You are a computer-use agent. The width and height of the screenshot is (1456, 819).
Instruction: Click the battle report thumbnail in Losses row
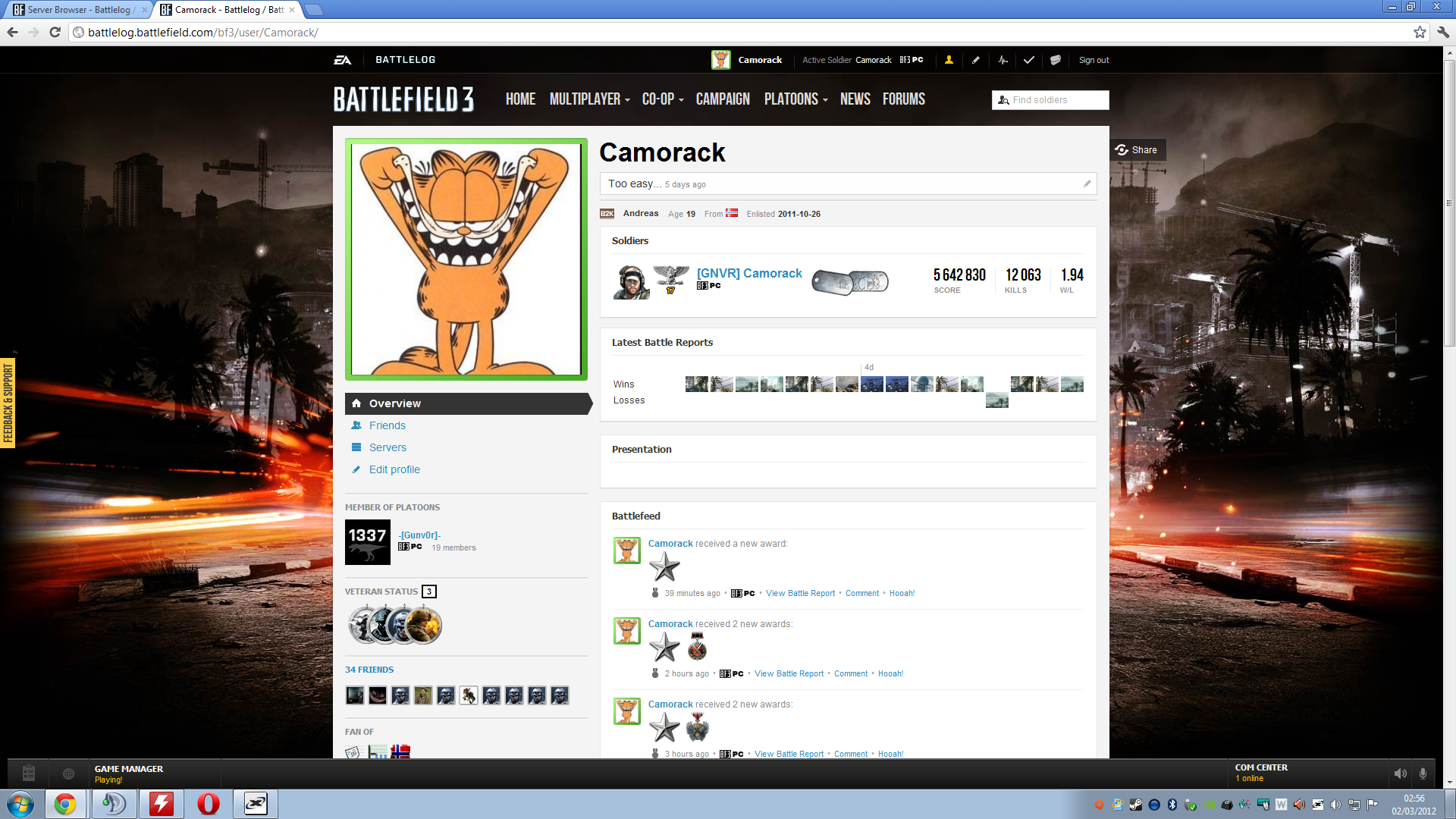pos(996,400)
